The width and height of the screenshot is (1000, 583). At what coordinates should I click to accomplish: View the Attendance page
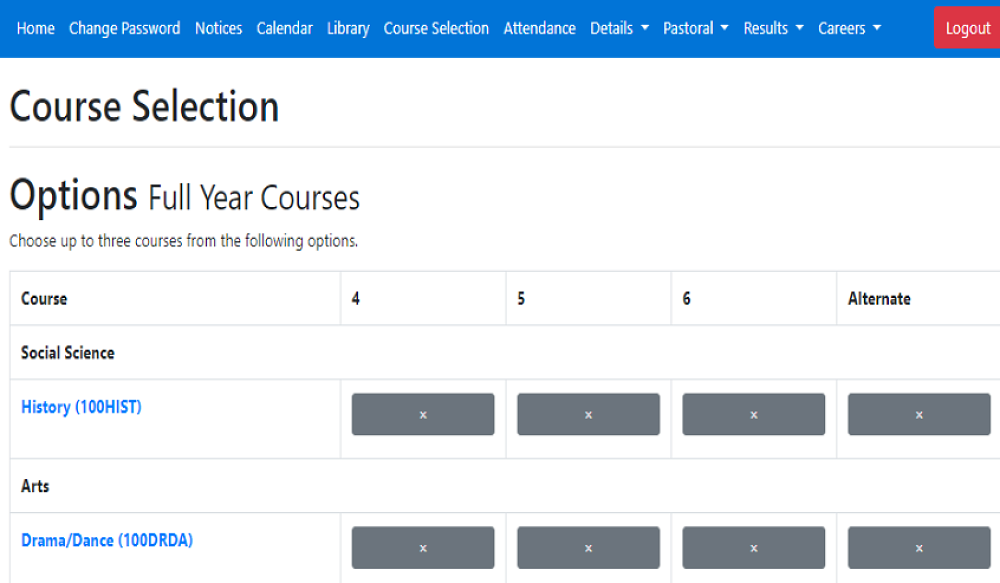(x=539, y=28)
